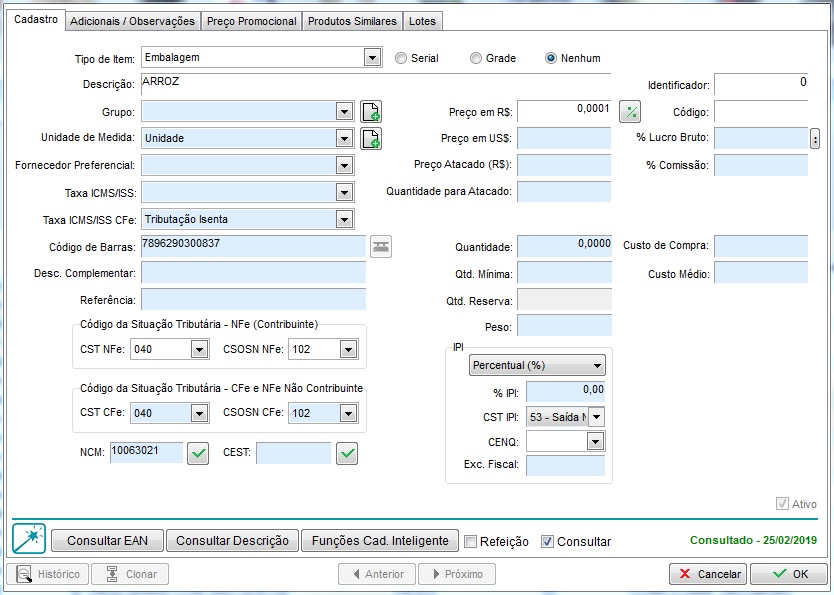
Task: Confirm with the OK button
Action: click(x=789, y=574)
